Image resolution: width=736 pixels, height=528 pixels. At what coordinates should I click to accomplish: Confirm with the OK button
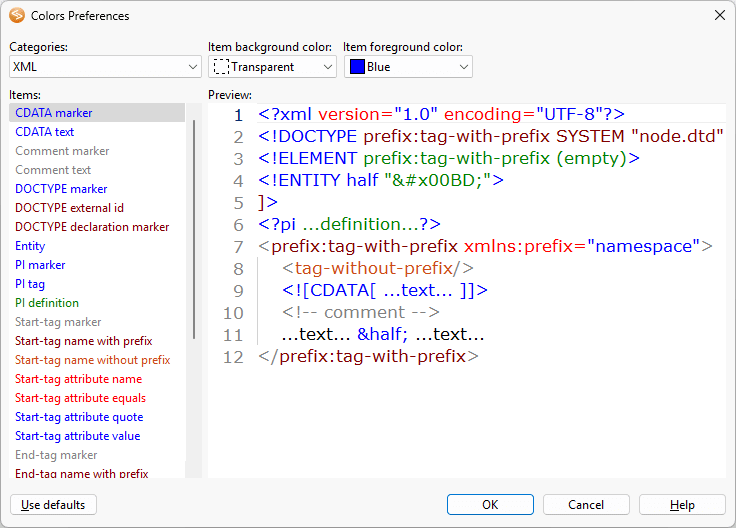pyautogui.click(x=490, y=505)
